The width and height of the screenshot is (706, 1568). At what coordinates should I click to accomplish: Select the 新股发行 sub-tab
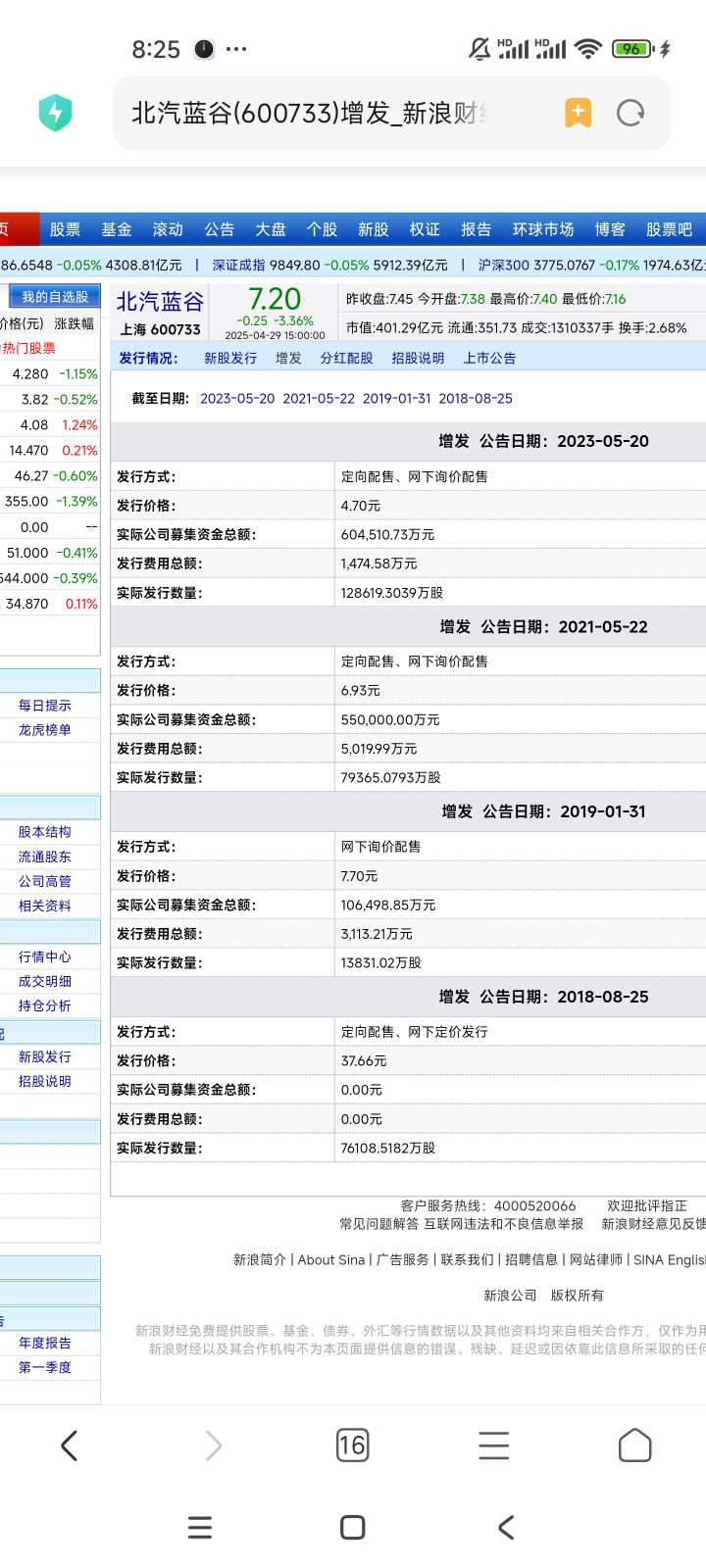230,358
